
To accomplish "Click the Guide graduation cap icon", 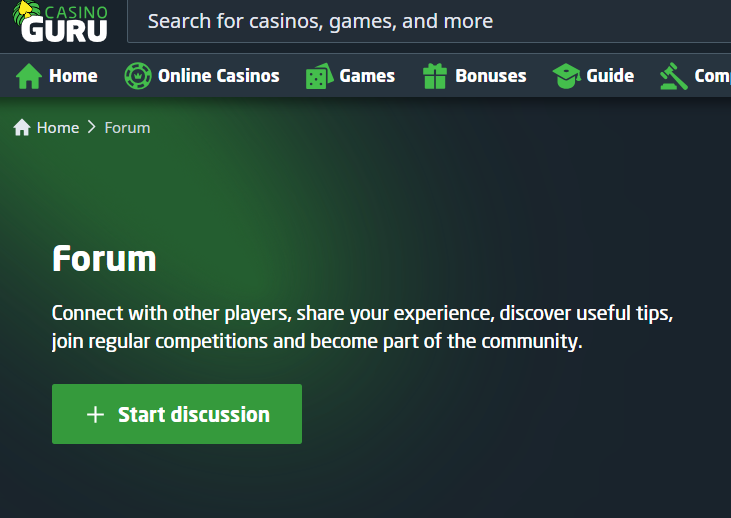I will 566,76.
